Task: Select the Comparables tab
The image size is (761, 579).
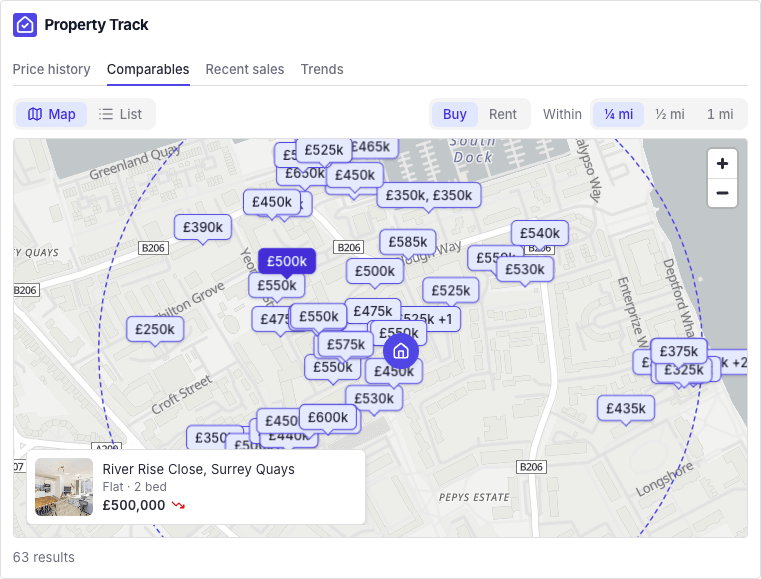Action: pos(148,69)
